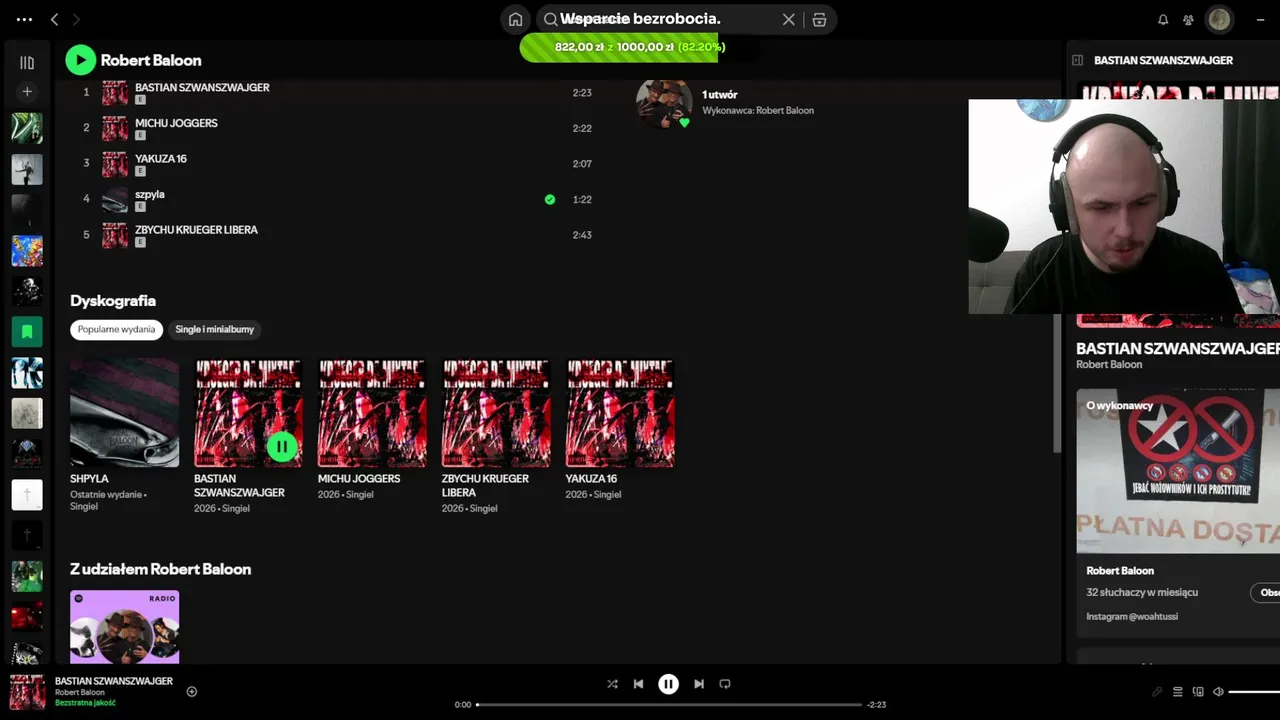This screenshot has width=1280, height=720.
Task: Open the green bookmark item in sidebar
Action: 27,331
